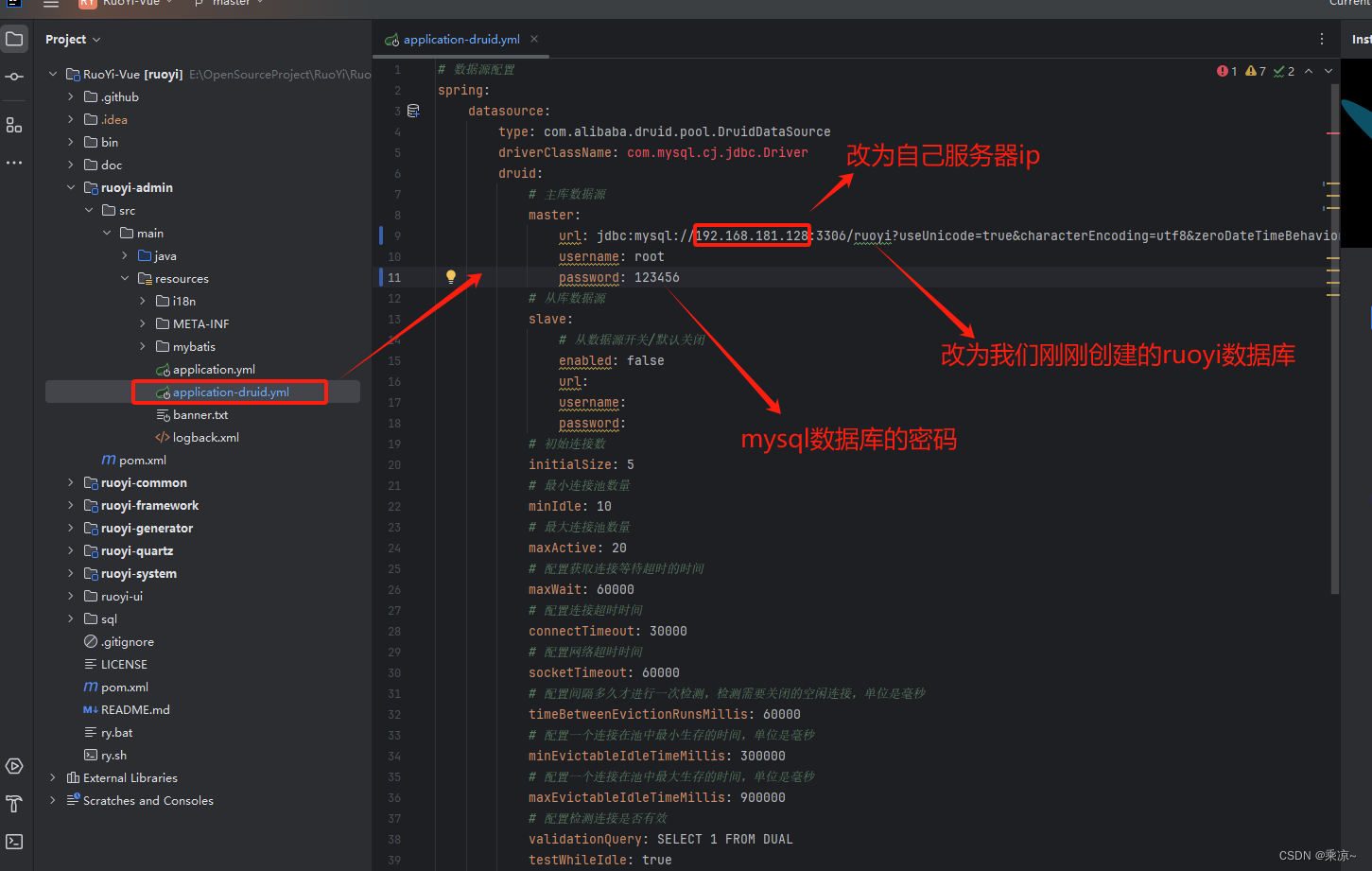Click the error count indicator
Image resolution: width=1372 pixels, height=871 pixels.
[1227, 71]
